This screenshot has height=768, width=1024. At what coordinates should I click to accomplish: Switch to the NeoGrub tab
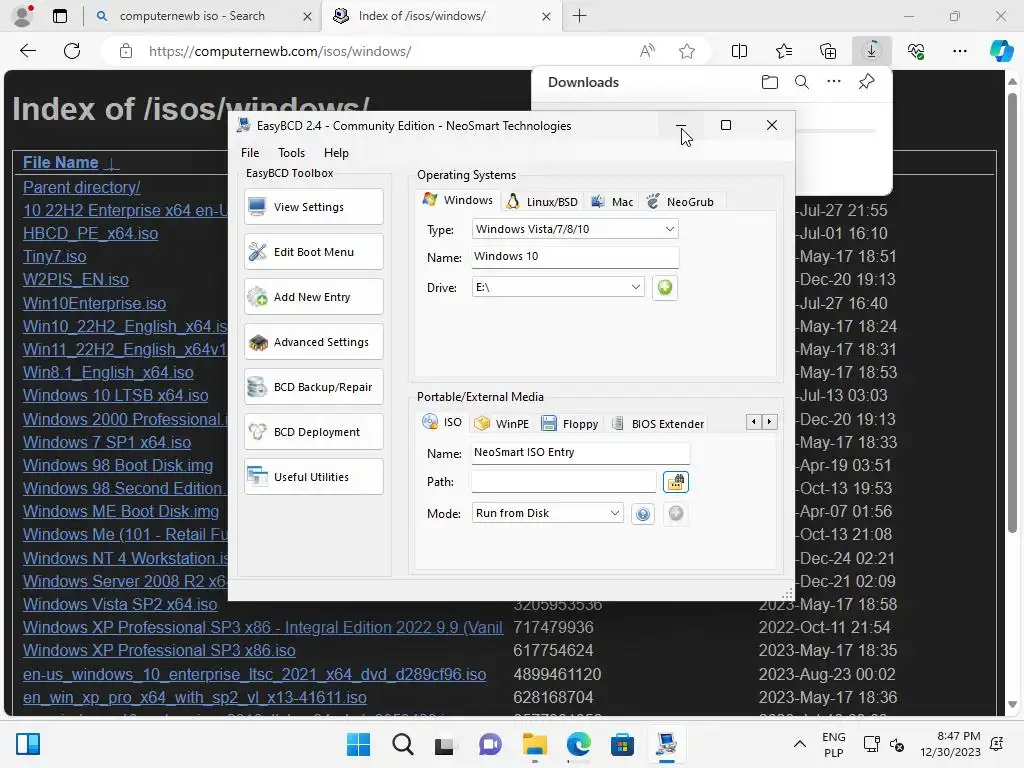tap(680, 202)
